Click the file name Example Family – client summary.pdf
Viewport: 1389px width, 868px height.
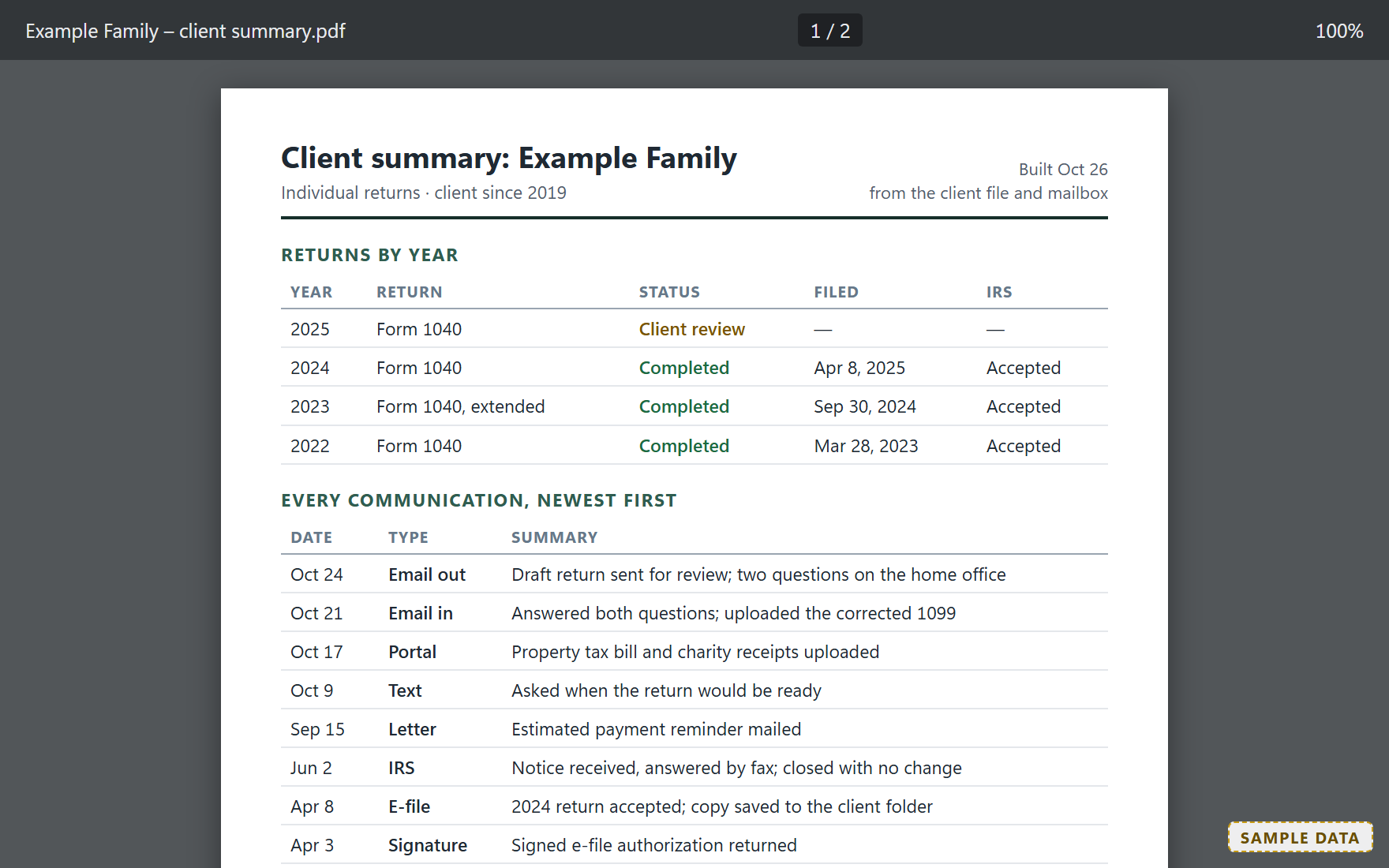point(185,31)
